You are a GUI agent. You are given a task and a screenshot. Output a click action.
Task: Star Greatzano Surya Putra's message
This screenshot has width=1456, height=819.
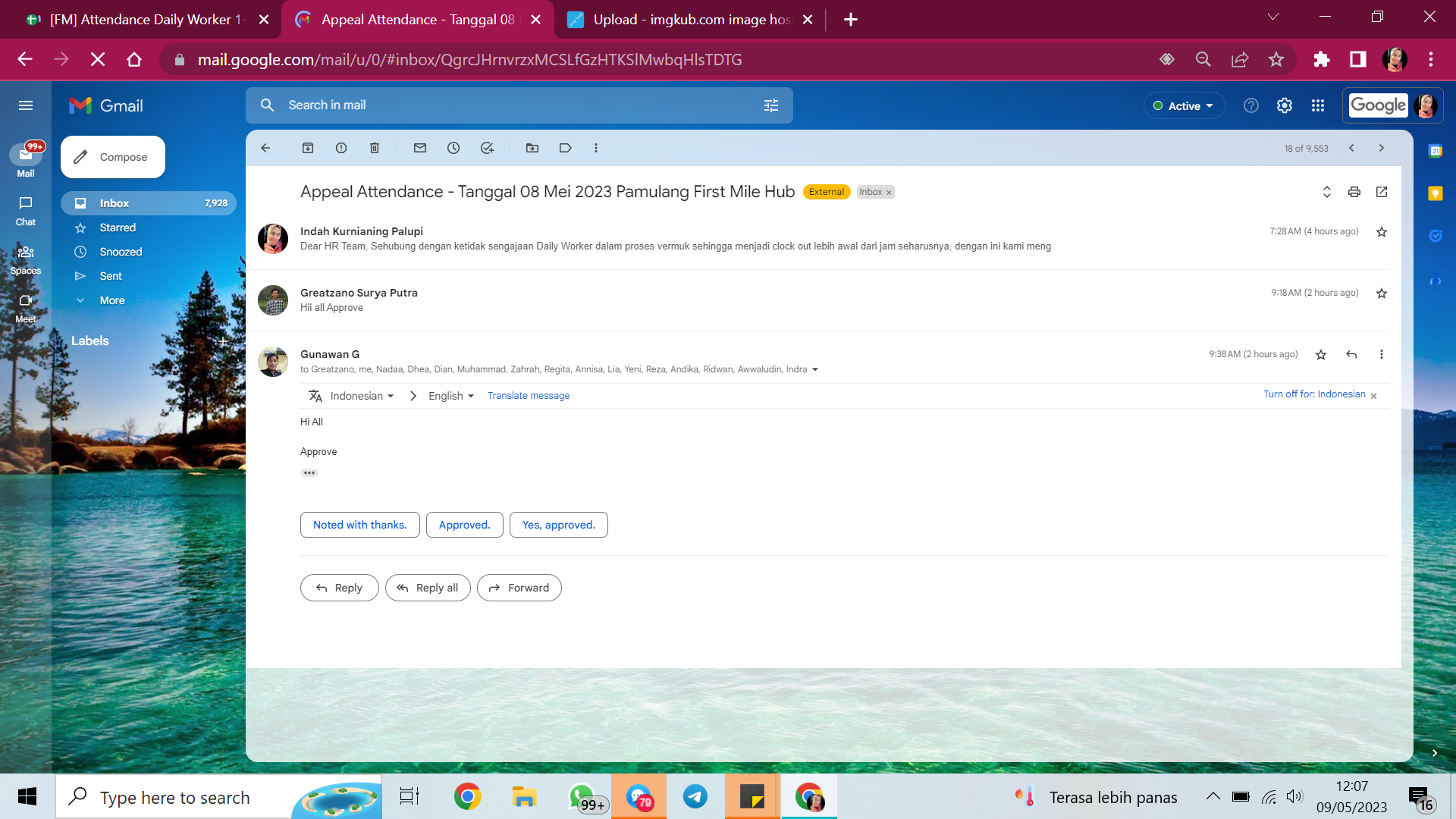point(1382,293)
